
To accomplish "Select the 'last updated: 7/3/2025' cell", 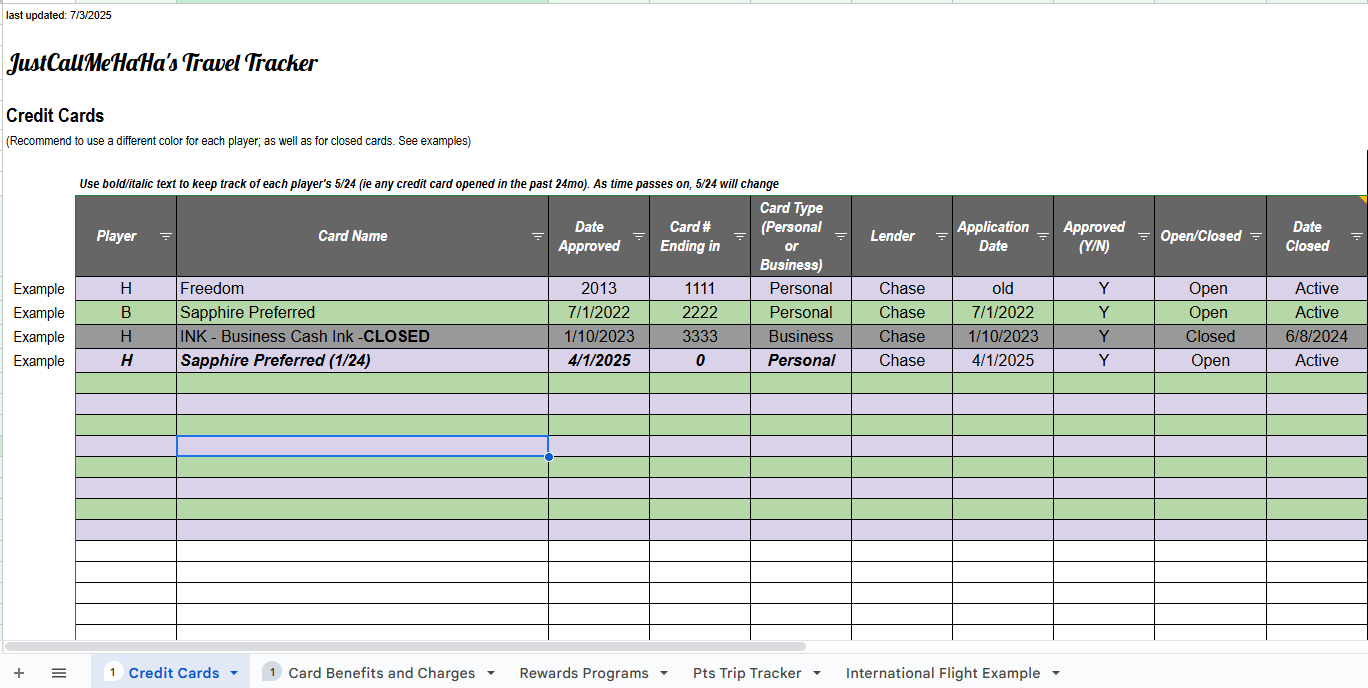I will [59, 15].
